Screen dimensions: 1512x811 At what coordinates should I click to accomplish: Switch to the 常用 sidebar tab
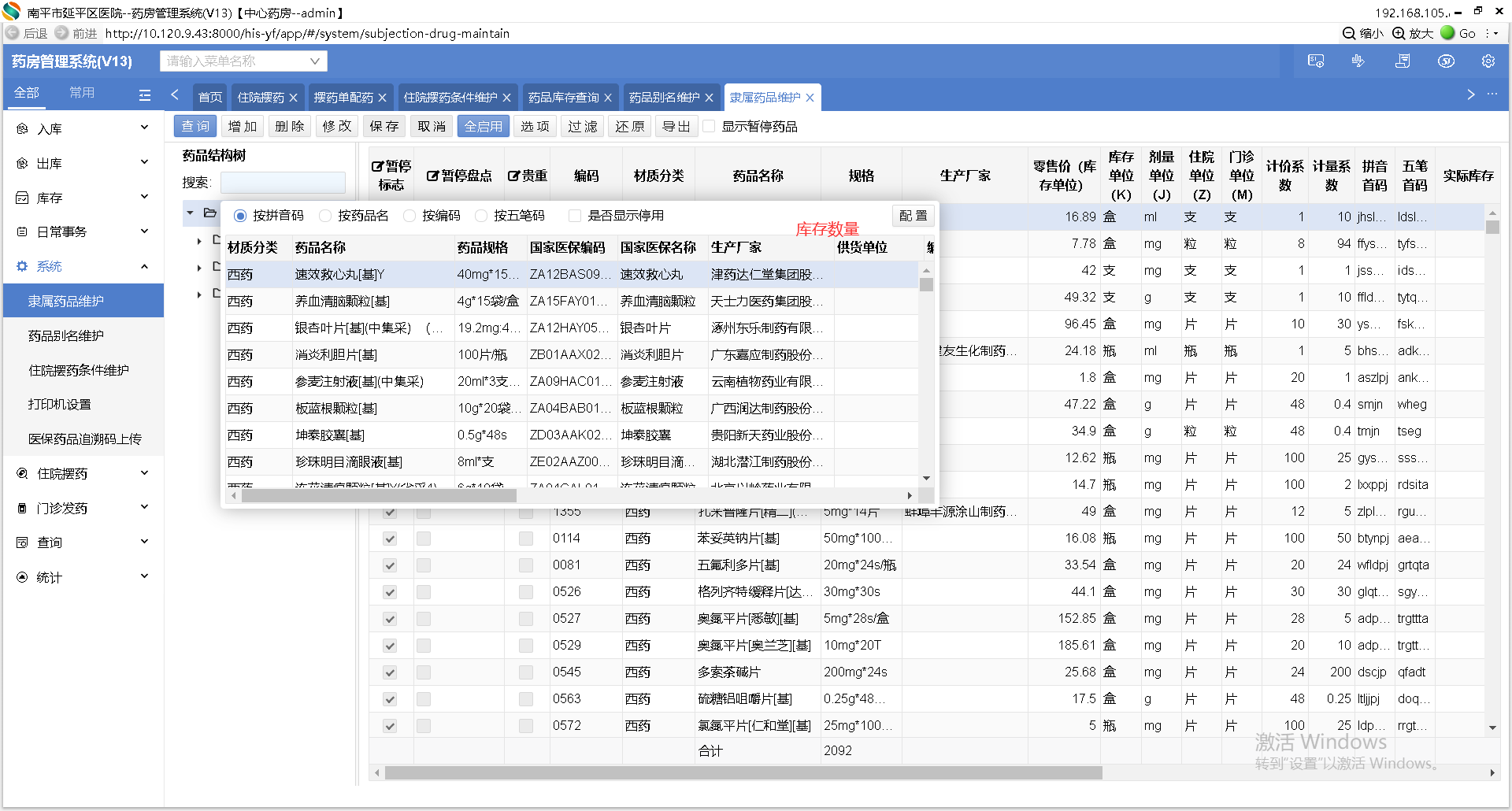[x=82, y=93]
